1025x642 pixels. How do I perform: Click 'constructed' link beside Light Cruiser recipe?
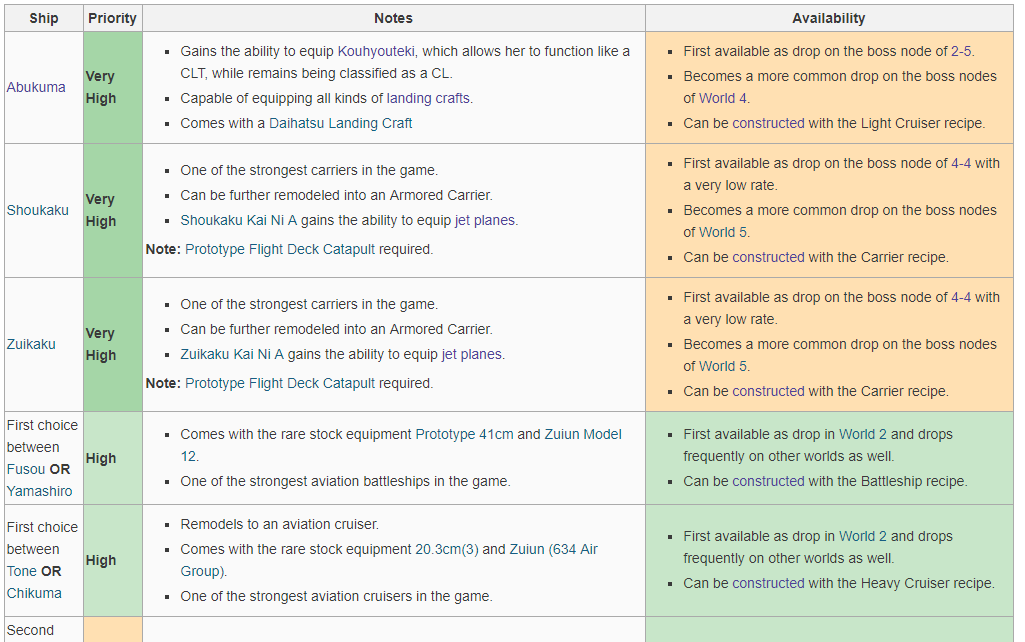click(768, 123)
